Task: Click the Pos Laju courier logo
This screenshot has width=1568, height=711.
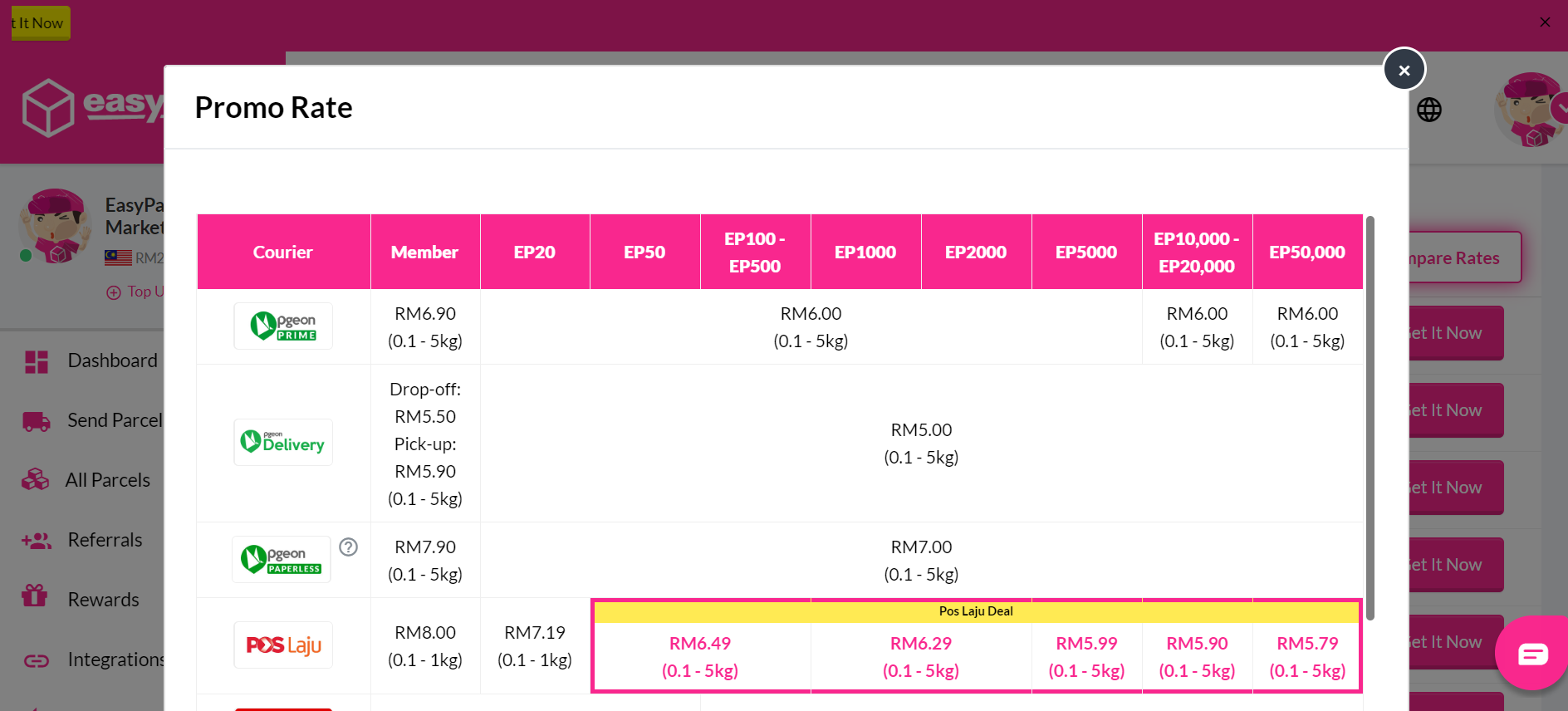Action: click(283, 645)
